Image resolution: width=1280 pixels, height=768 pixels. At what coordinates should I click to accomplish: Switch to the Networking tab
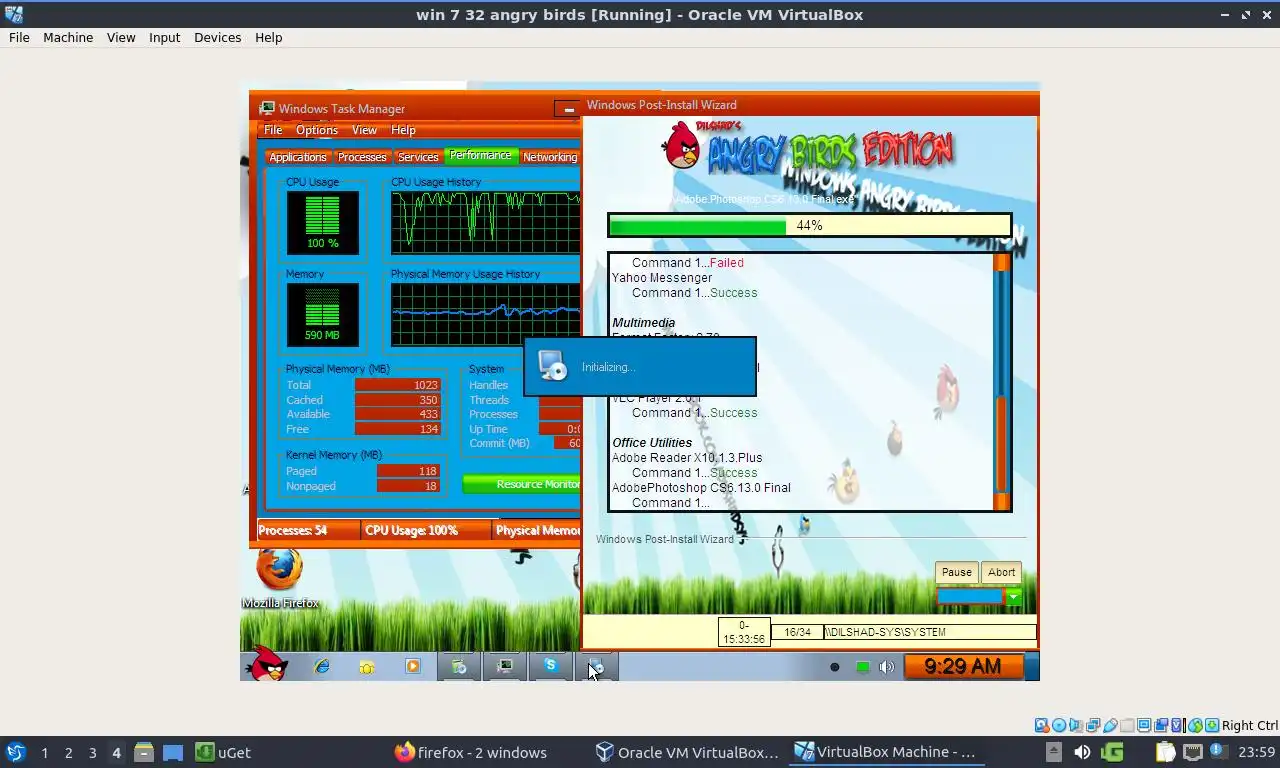point(549,157)
